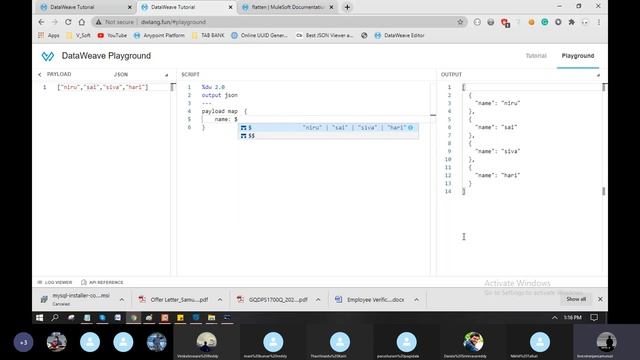This screenshot has width=640, height=360.
Task: Open the YouTube bookmark
Action: pyautogui.click(x=112, y=36)
